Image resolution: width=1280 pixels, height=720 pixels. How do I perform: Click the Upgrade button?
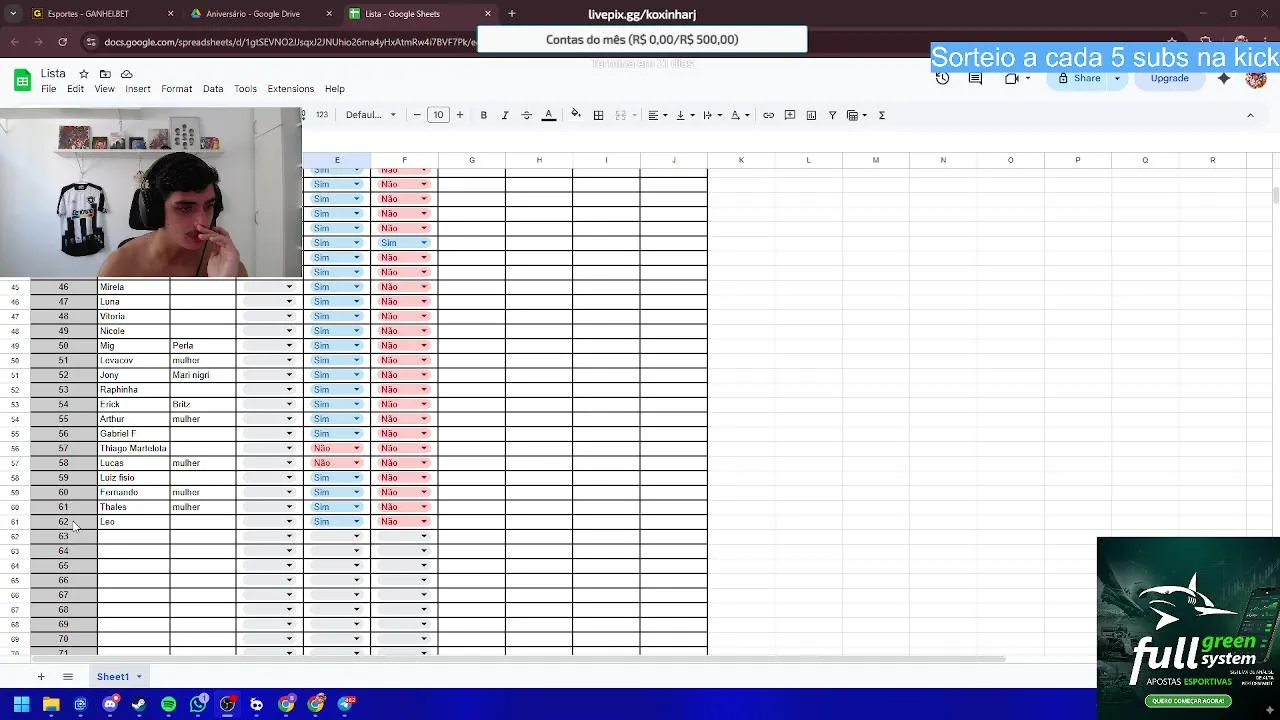[x=1169, y=78]
